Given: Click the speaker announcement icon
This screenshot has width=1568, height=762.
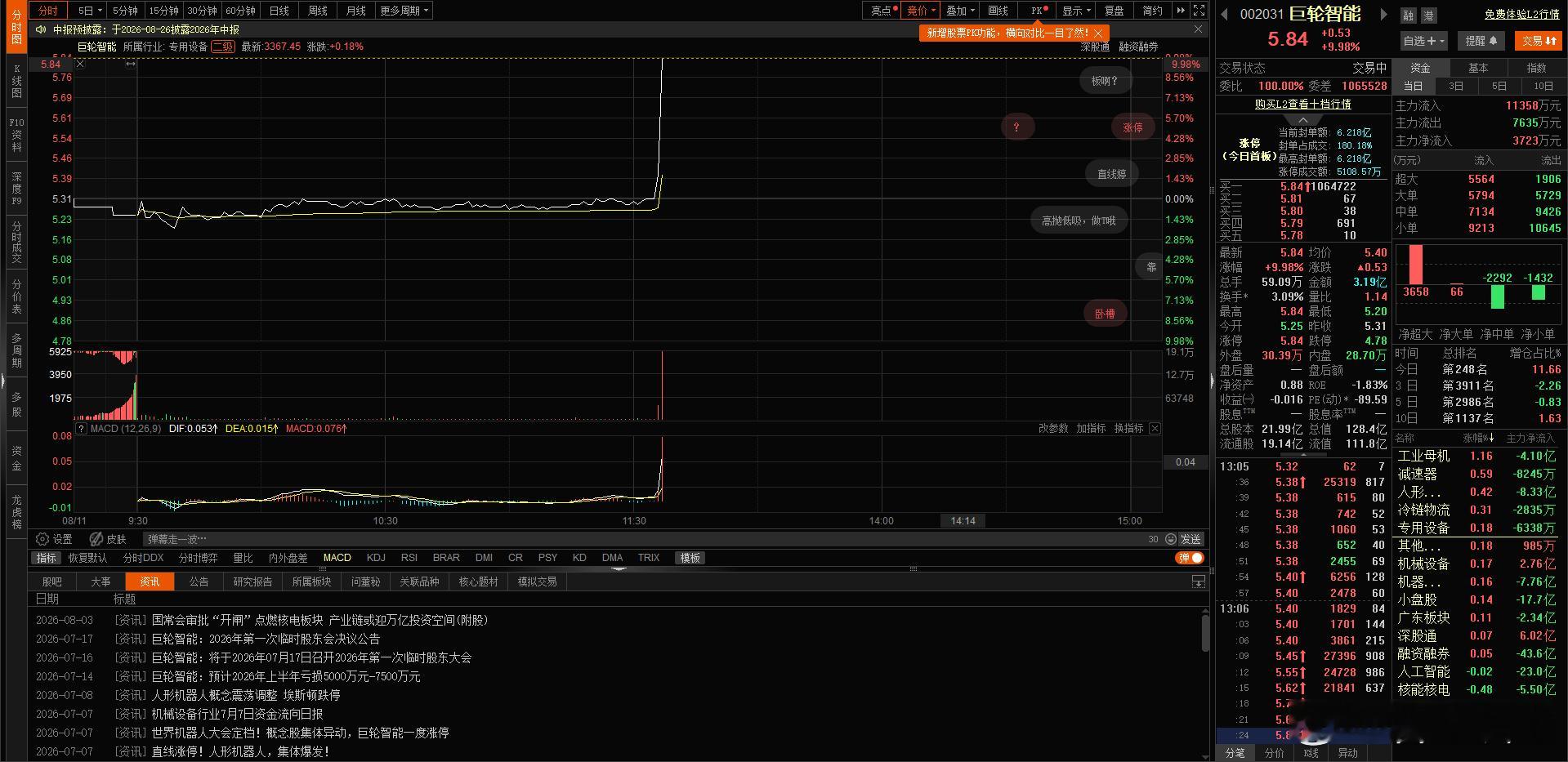Looking at the screenshot, I should pos(41,29).
